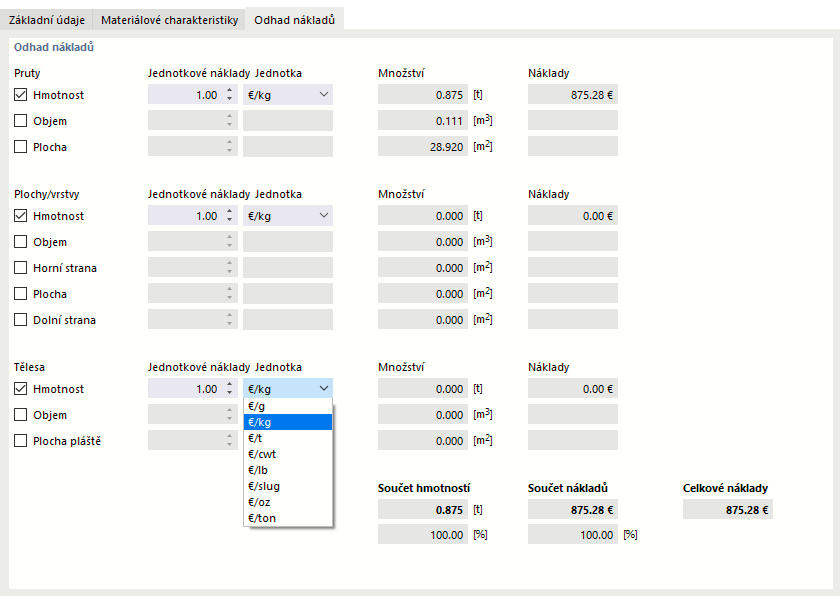Click Pruty Hmotnost unit cost field 1.00
The height and width of the screenshot is (596, 840).
[x=185, y=95]
